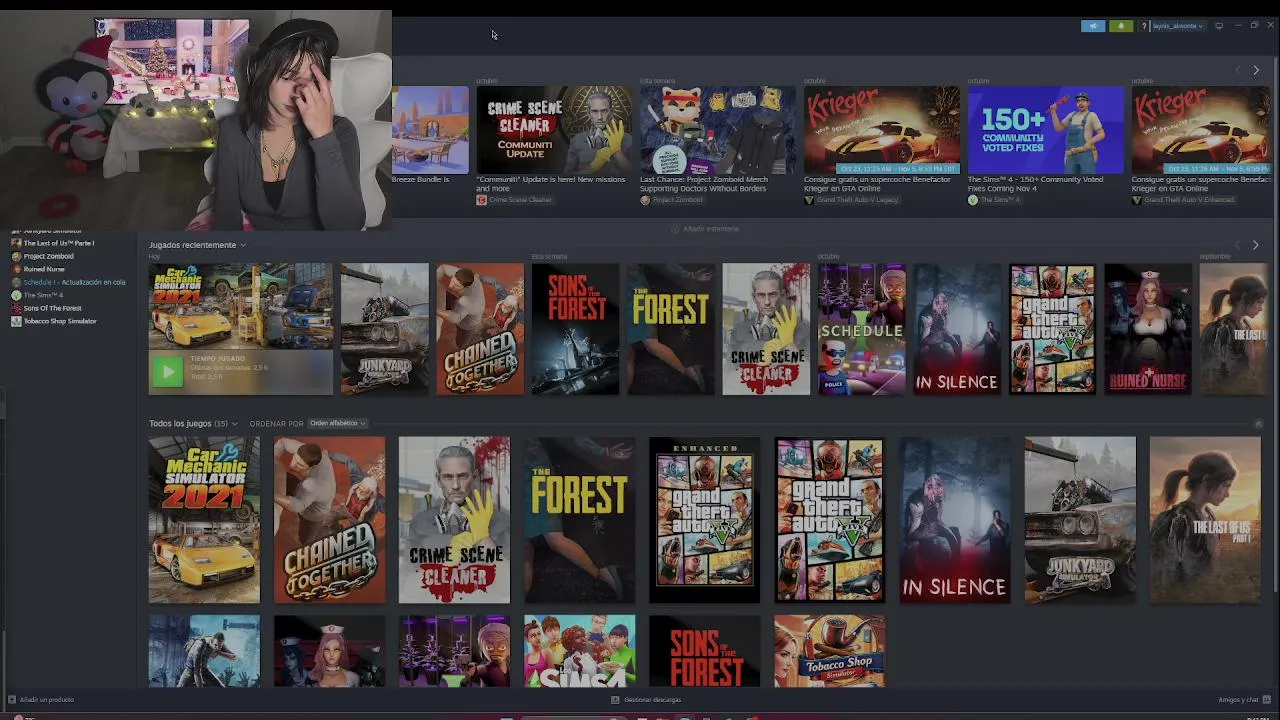Open Junkyard Simulator in recently played shelf
The width and height of the screenshot is (1280, 720).
[384, 329]
